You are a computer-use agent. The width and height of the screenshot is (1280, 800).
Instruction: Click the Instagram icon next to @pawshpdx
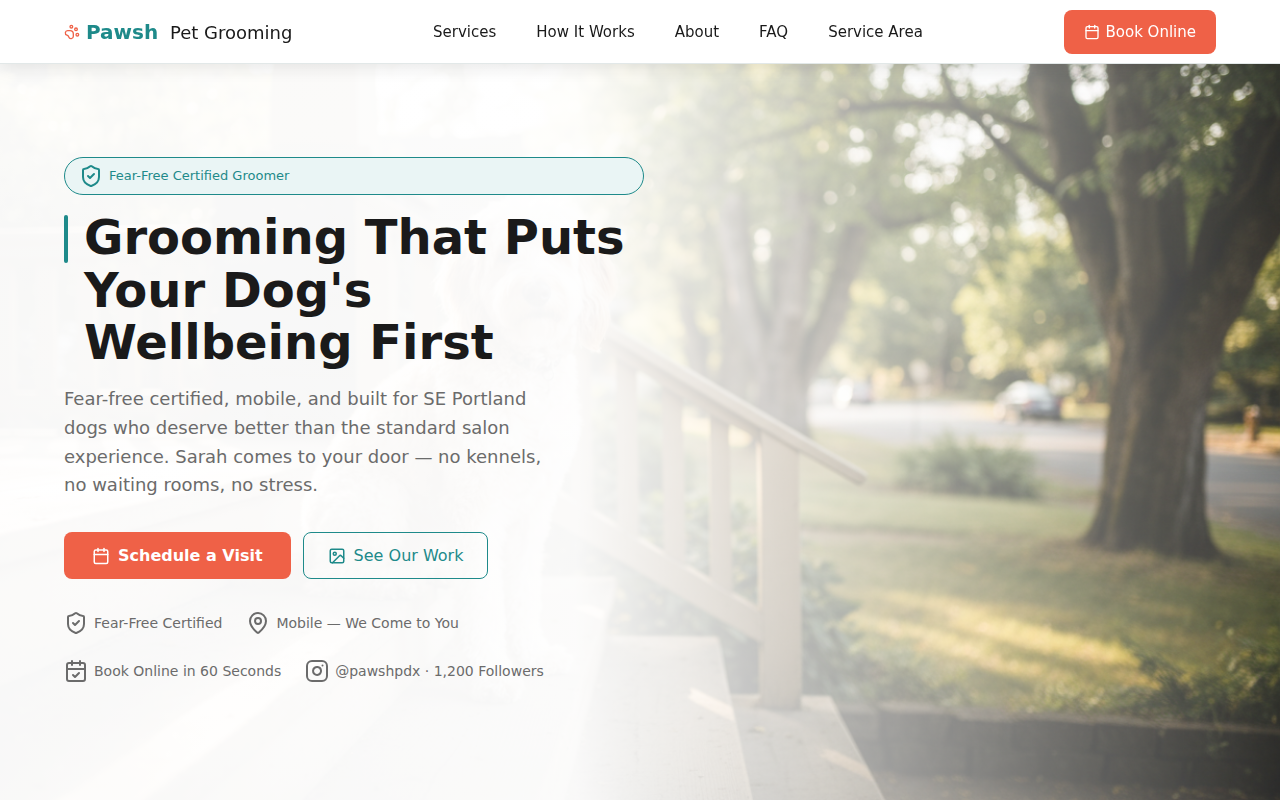tap(317, 671)
